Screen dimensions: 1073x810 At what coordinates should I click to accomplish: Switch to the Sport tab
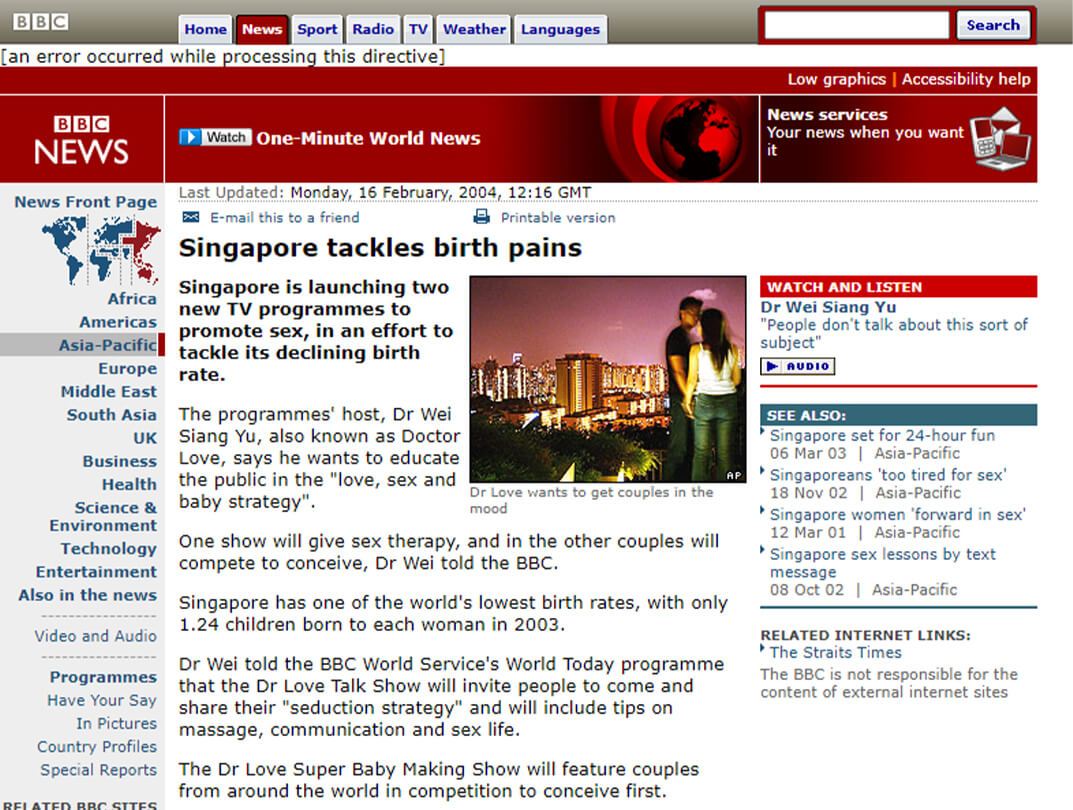(x=317, y=29)
